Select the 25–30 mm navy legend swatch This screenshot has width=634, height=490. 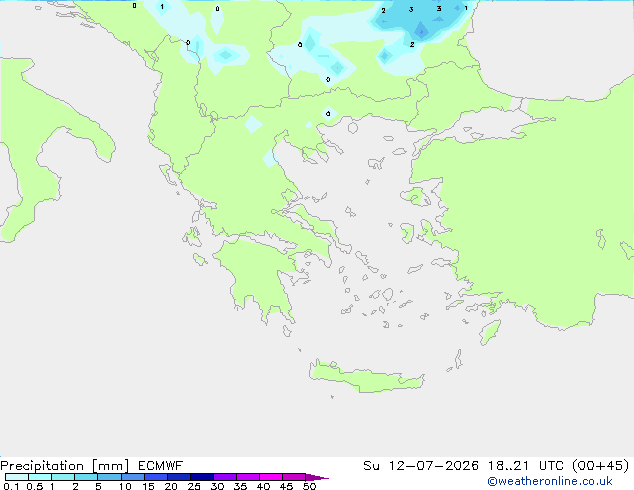pyautogui.click(x=201, y=477)
